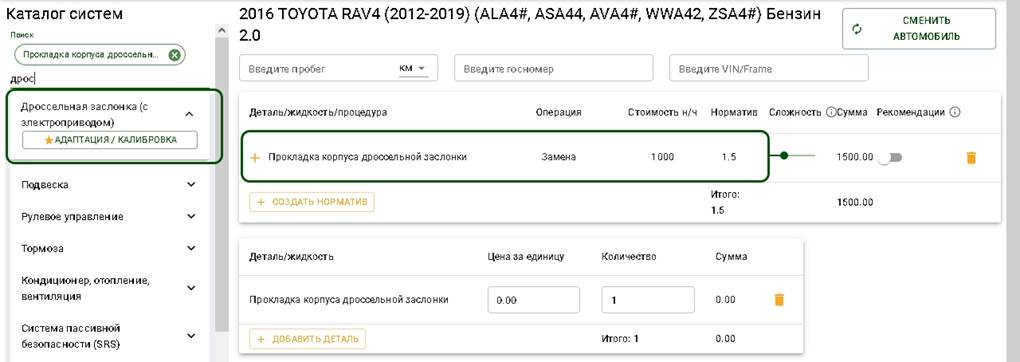
Task: Click the Сменить автомобиль button
Action: pyautogui.click(x=919, y=29)
